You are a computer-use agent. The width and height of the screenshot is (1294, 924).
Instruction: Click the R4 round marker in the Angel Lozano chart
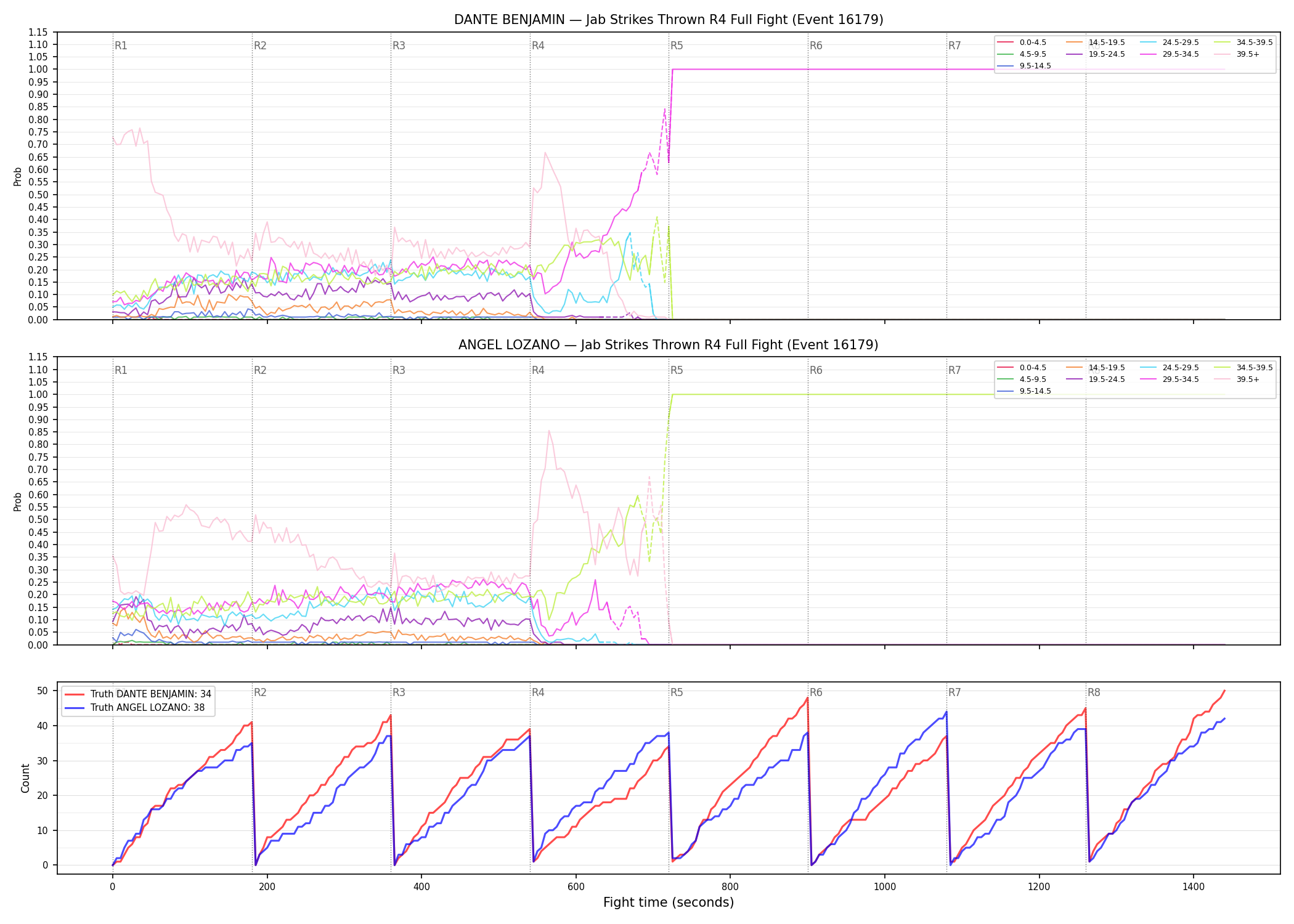click(538, 370)
